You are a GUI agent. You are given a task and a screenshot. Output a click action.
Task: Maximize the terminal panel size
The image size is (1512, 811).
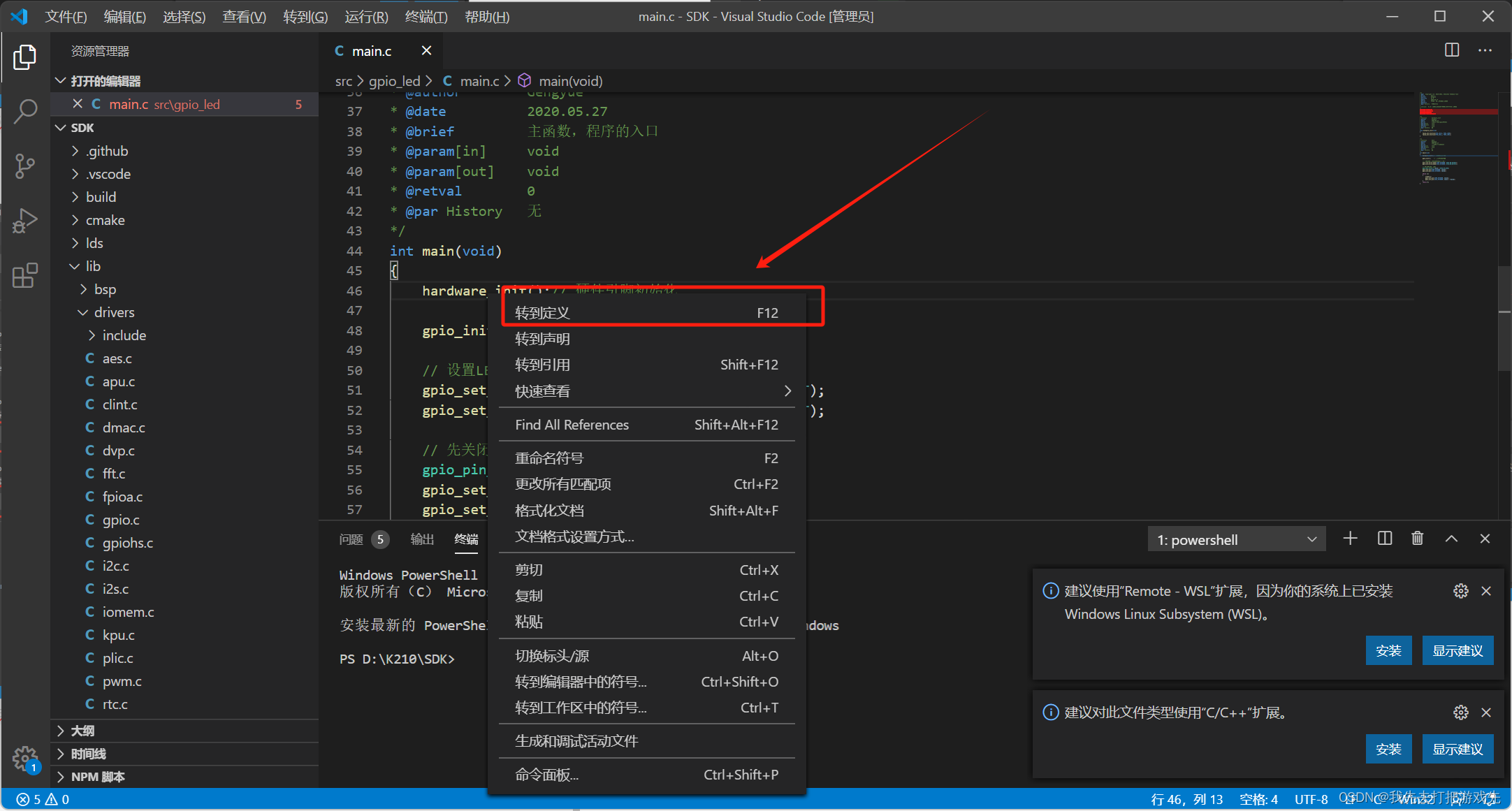1451,538
